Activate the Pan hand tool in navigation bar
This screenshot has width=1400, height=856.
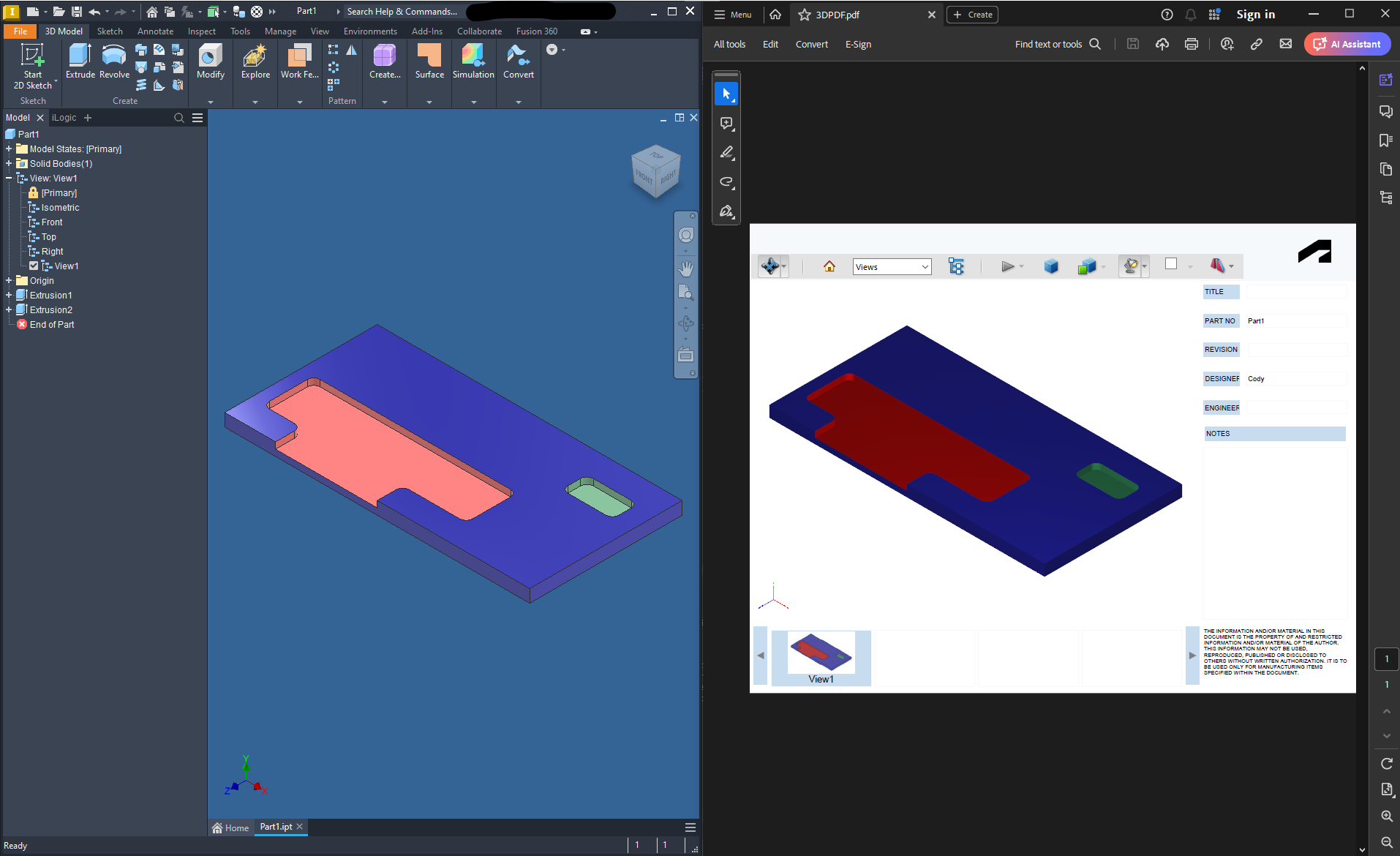pyautogui.click(x=686, y=269)
